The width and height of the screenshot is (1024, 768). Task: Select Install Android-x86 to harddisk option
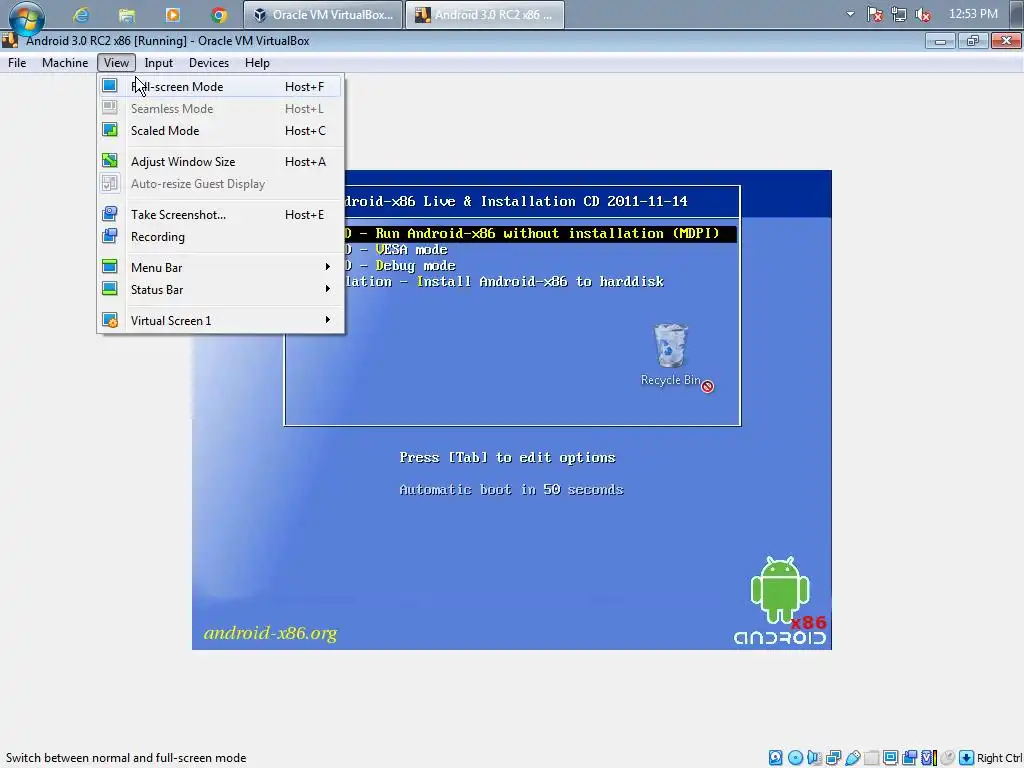point(504,281)
